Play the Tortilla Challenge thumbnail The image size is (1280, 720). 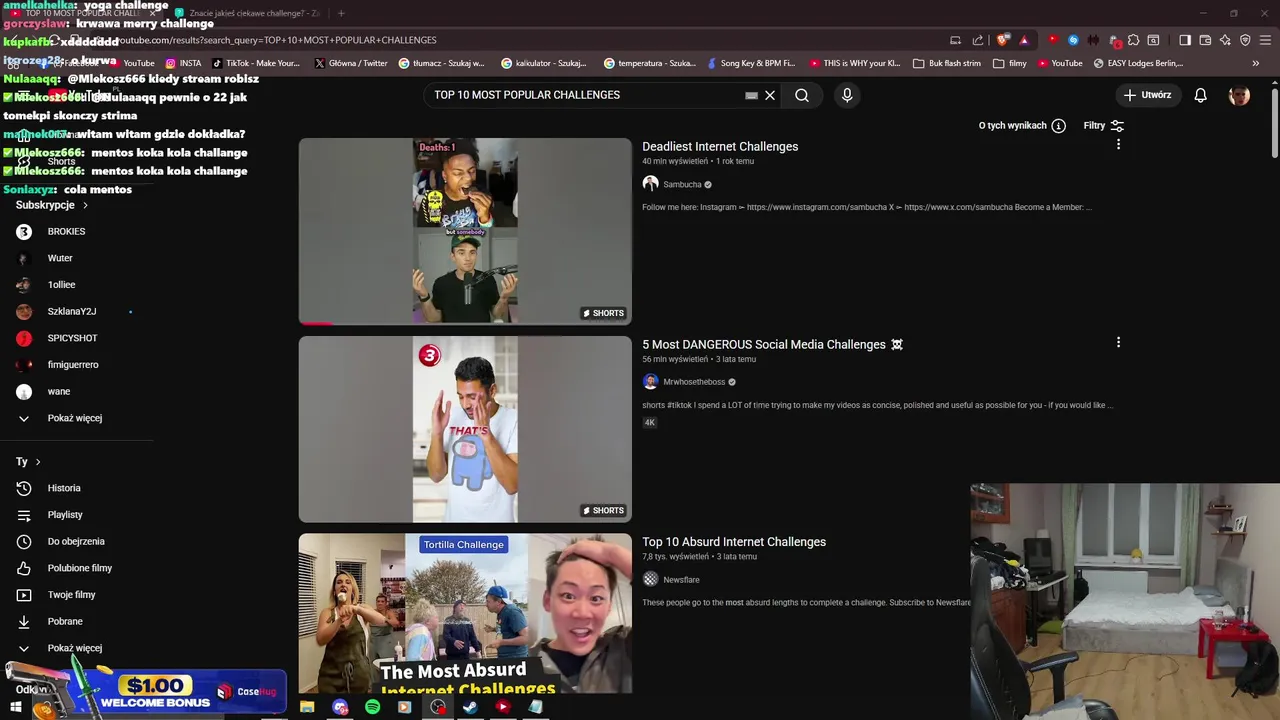click(465, 613)
